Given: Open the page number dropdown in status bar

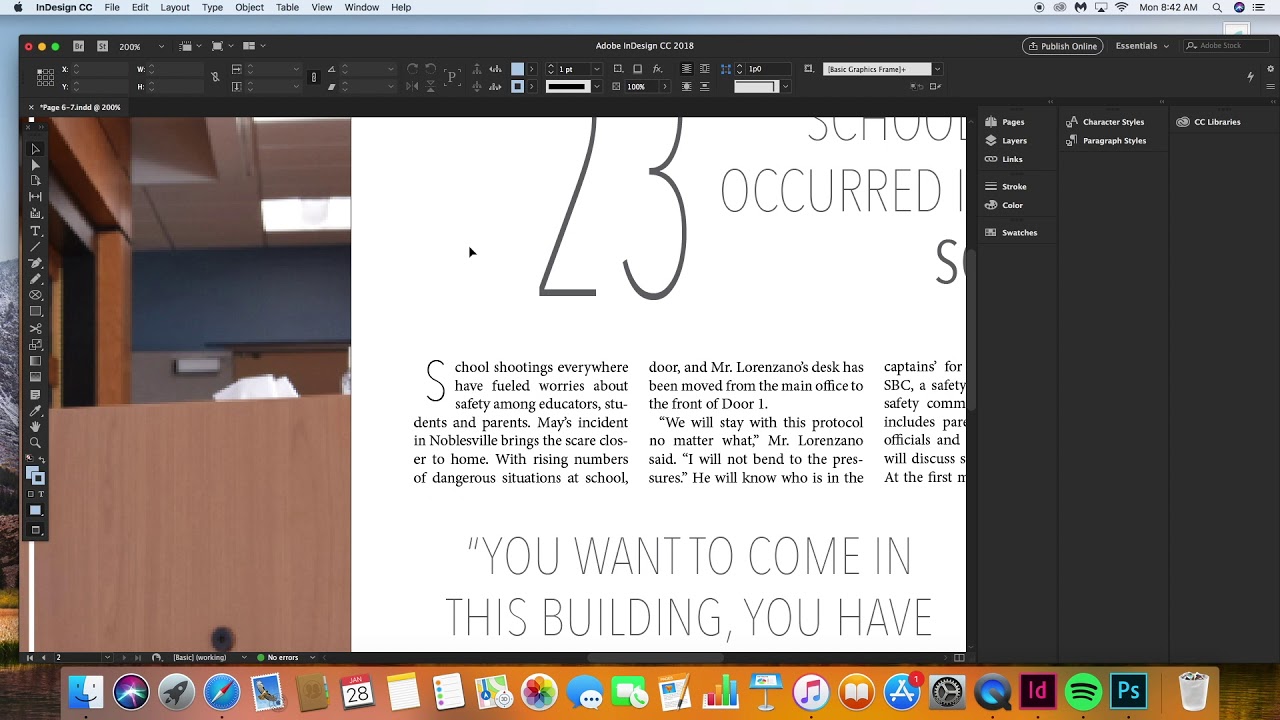Looking at the screenshot, I should (x=106, y=657).
